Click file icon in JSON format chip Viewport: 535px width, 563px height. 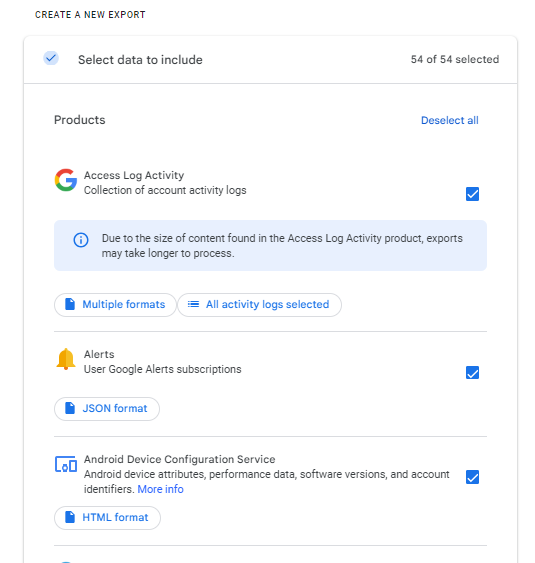pyautogui.click(x=70, y=408)
